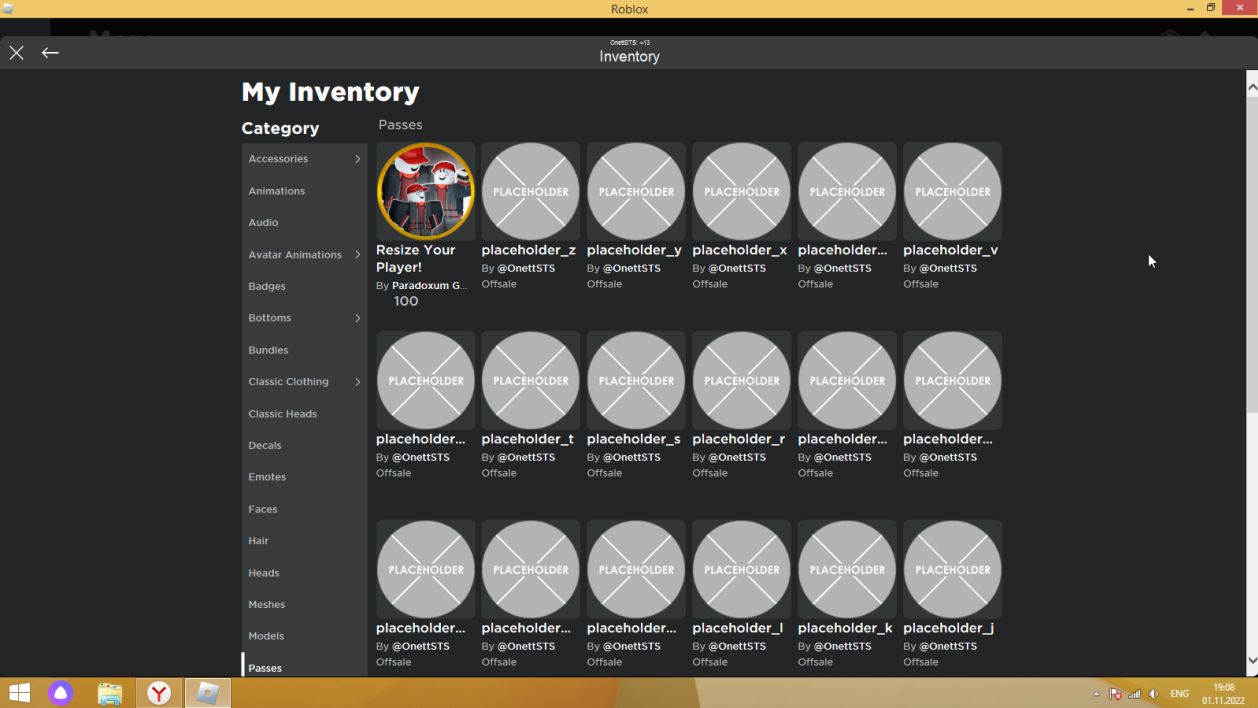1258x708 pixels.
Task: Click the My Inventory heading
Action: [330, 92]
